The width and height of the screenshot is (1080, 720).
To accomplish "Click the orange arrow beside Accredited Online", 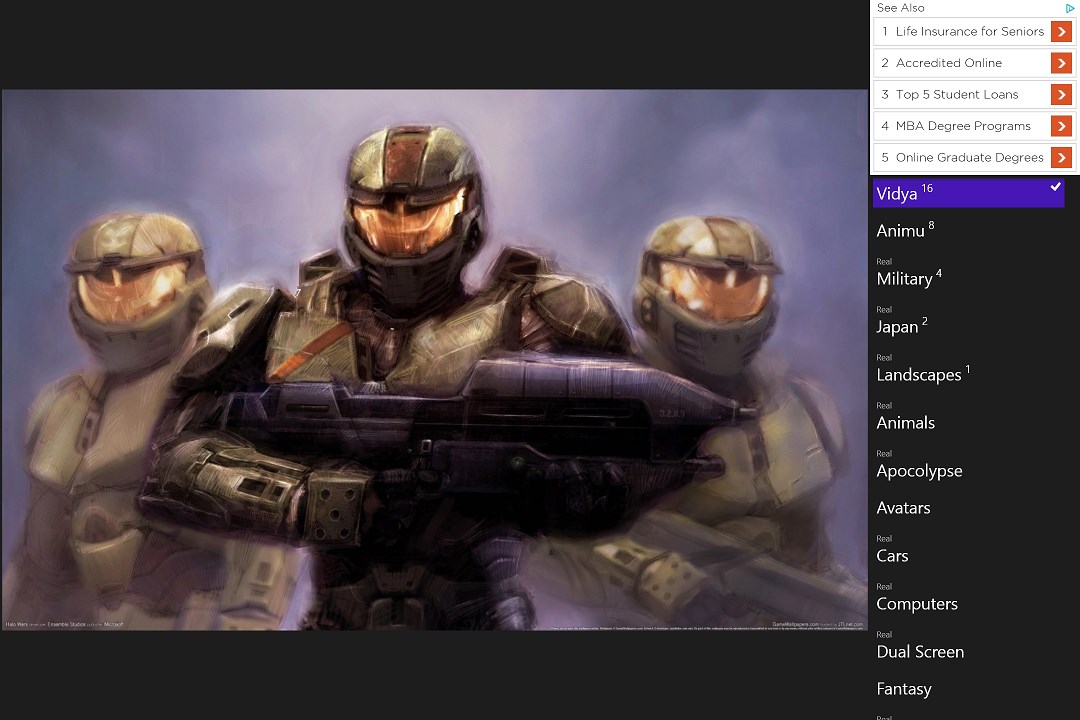I will click(x=1061, y=63).
